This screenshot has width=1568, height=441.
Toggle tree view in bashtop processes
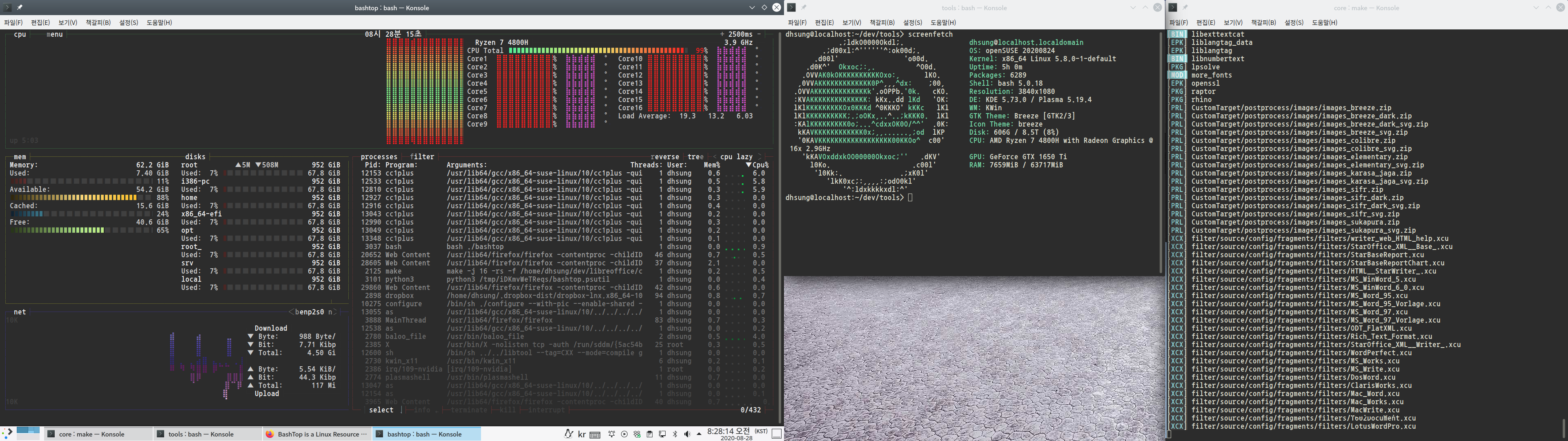pyautogui.click(x=696, y=157)
